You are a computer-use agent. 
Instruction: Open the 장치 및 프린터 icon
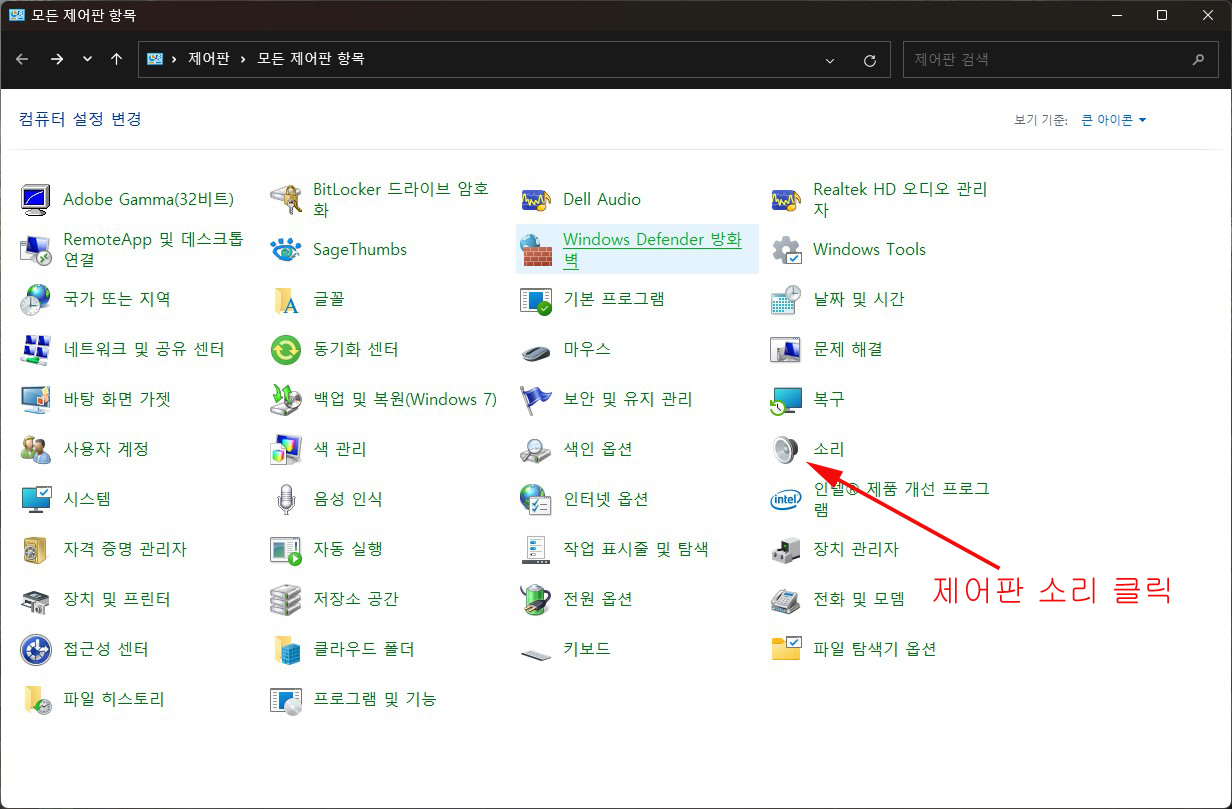tap(36, 599)
